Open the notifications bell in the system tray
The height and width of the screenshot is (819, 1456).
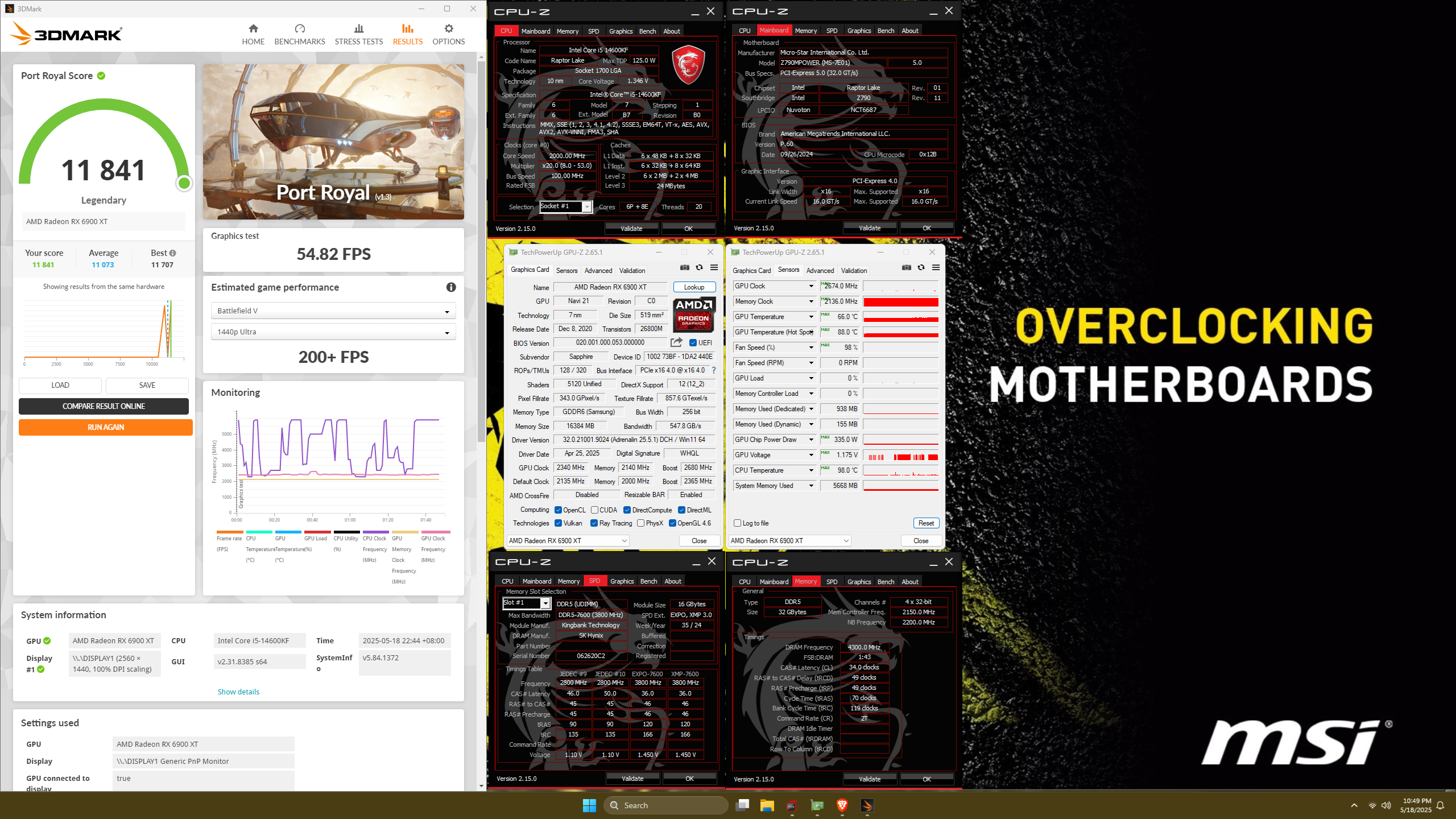(1441, 805)
